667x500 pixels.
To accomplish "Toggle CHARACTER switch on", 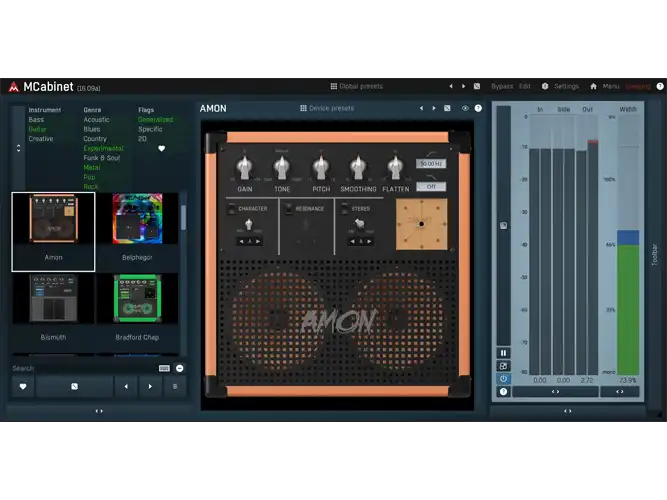I will coord(231,209).
